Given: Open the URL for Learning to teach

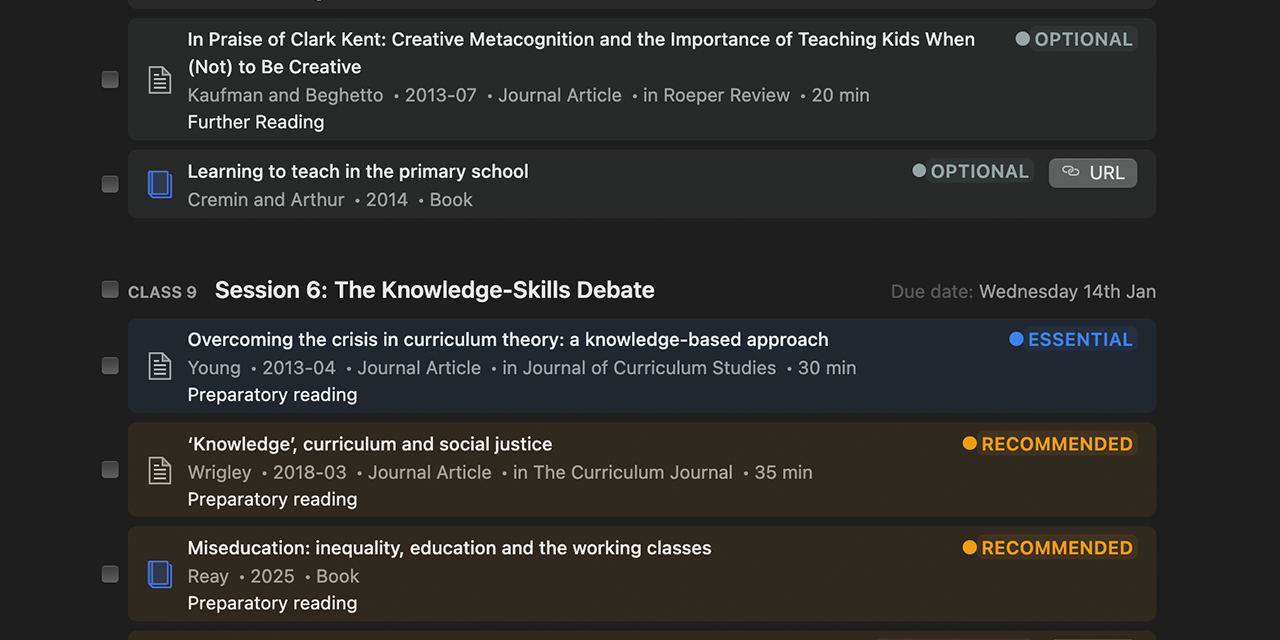Looking at the screenshot, I should click(1093, 173).
